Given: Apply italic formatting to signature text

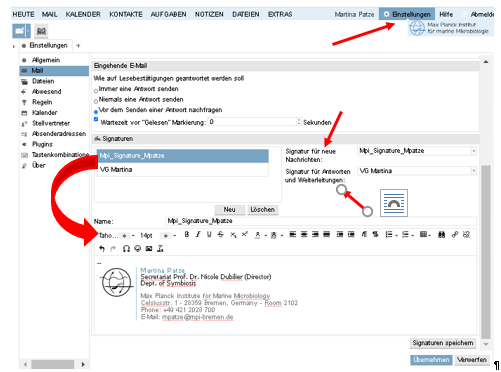Looking at the screenshot, I should coord(198,235).
